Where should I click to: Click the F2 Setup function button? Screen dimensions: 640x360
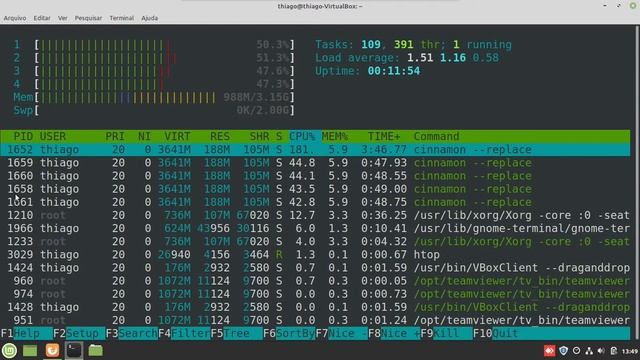(x=79, y=333)
